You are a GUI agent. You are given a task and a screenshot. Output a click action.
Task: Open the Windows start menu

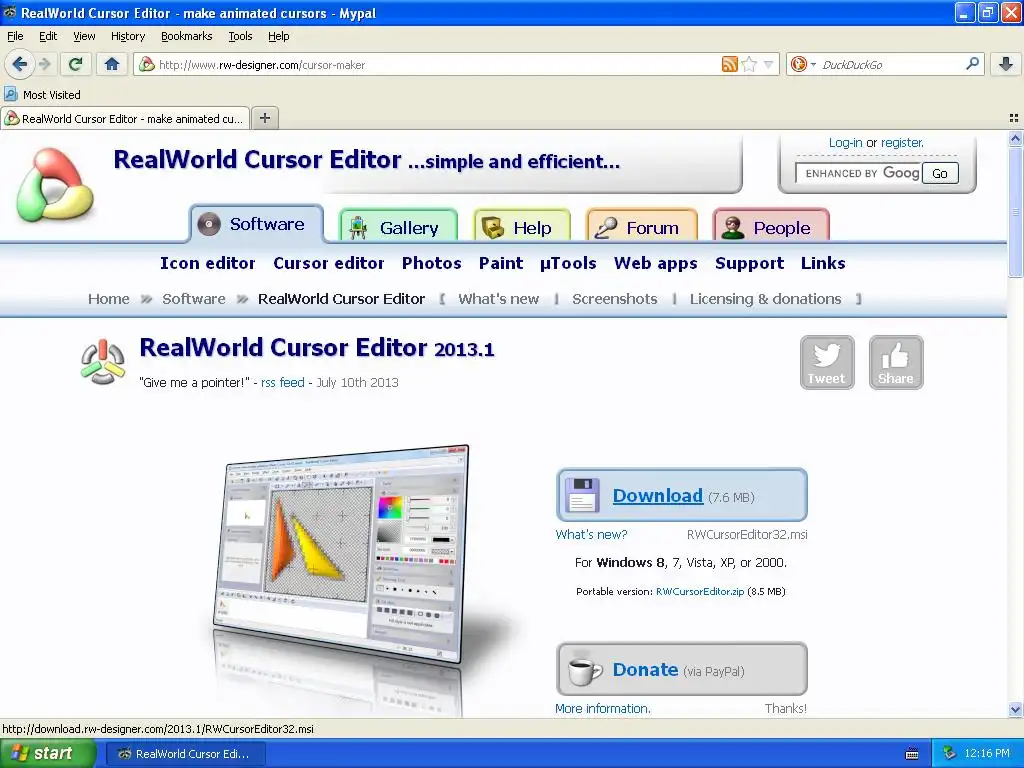47,753
